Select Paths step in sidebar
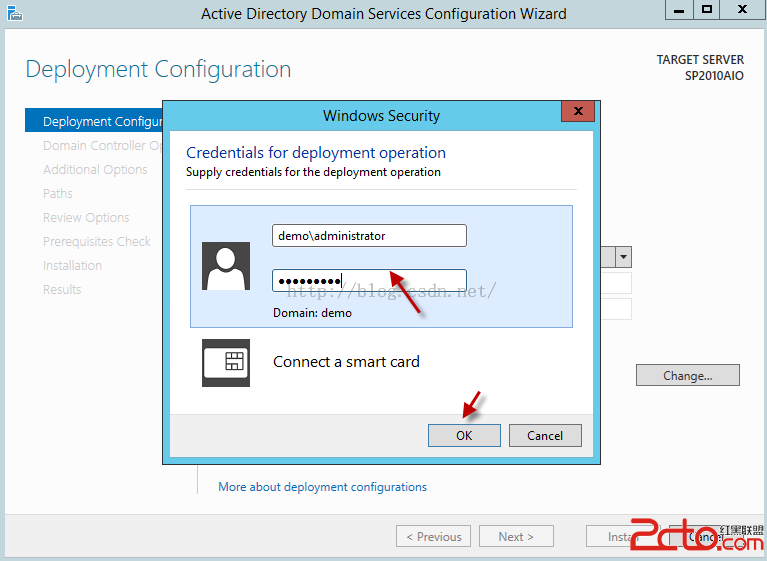 (x=58, y=193)
